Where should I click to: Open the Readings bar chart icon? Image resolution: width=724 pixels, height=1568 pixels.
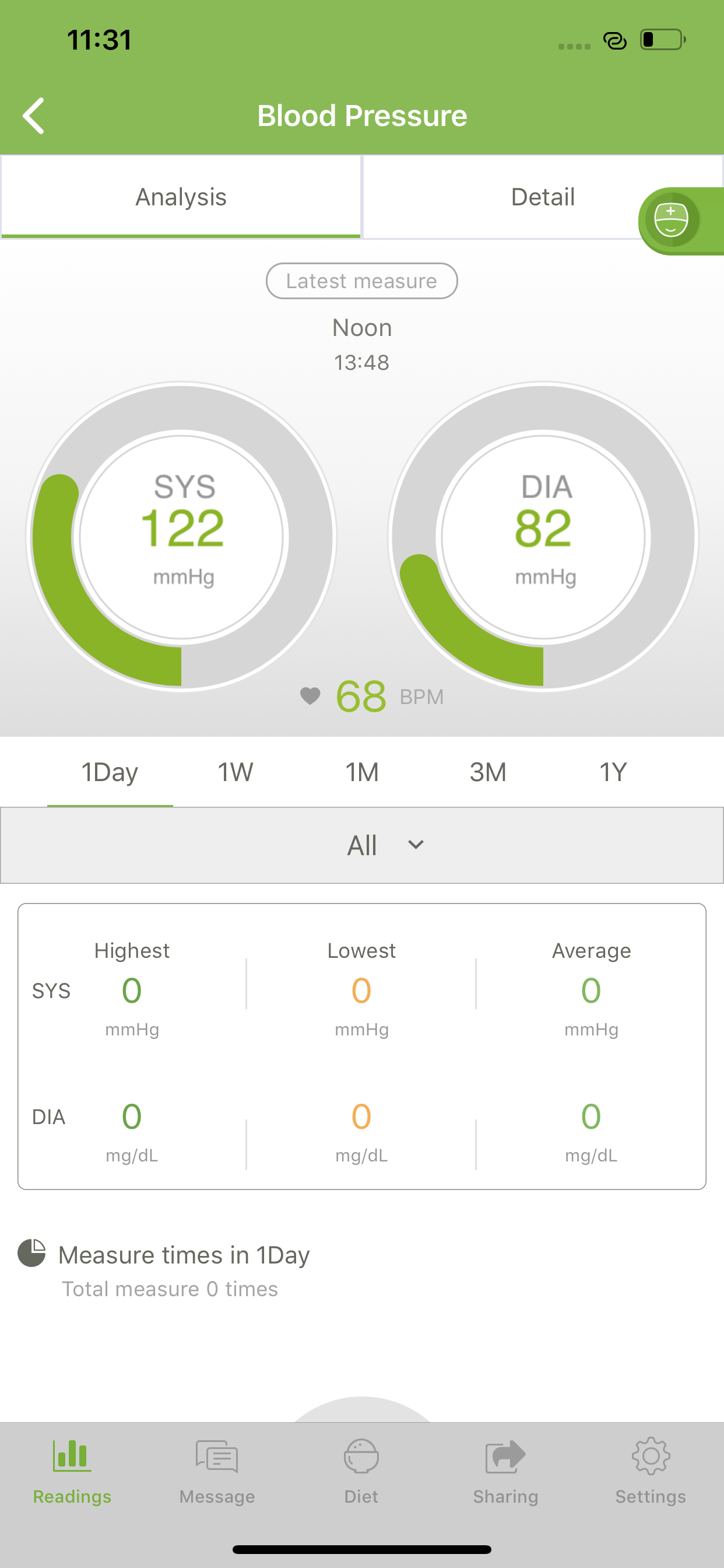[72, 1455]
